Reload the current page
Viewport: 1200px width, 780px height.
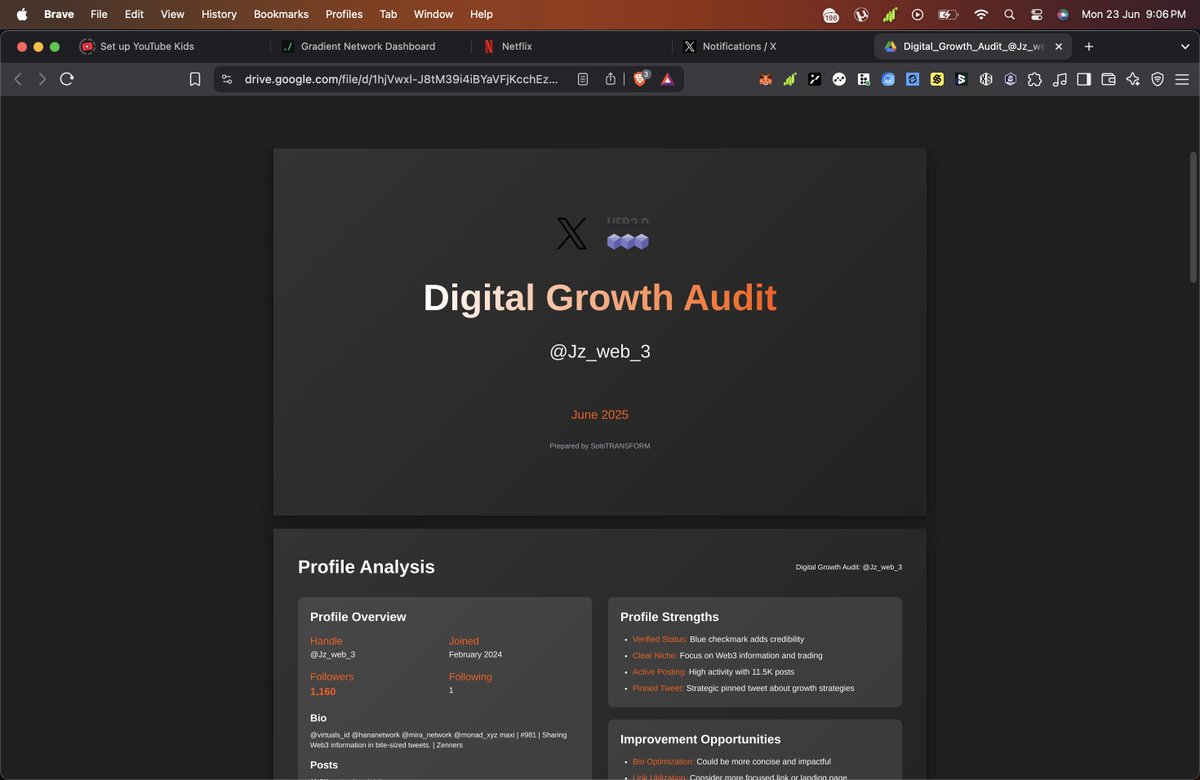(67, 79)
